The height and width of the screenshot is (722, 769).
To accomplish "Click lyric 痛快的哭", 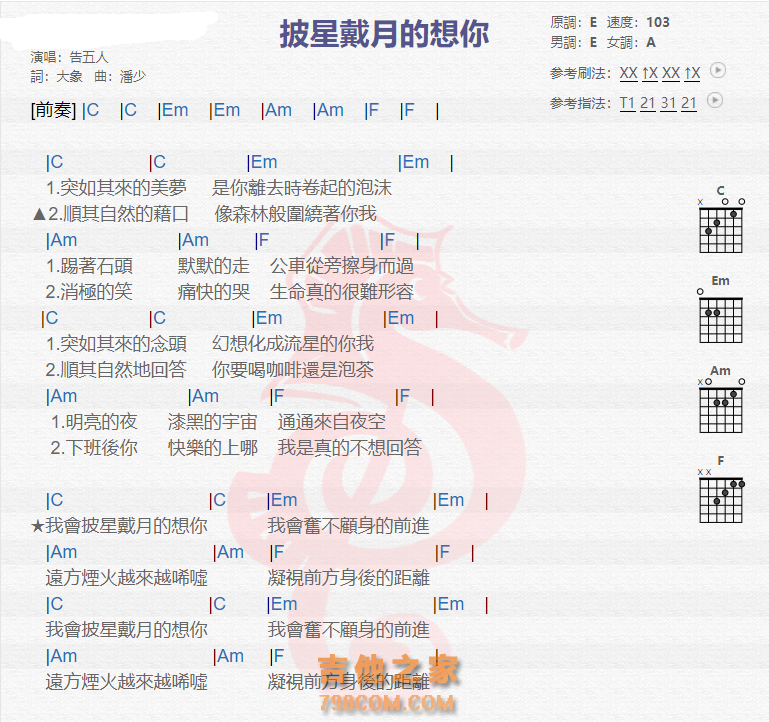I will pyautogui.click(x=213, y=292).
